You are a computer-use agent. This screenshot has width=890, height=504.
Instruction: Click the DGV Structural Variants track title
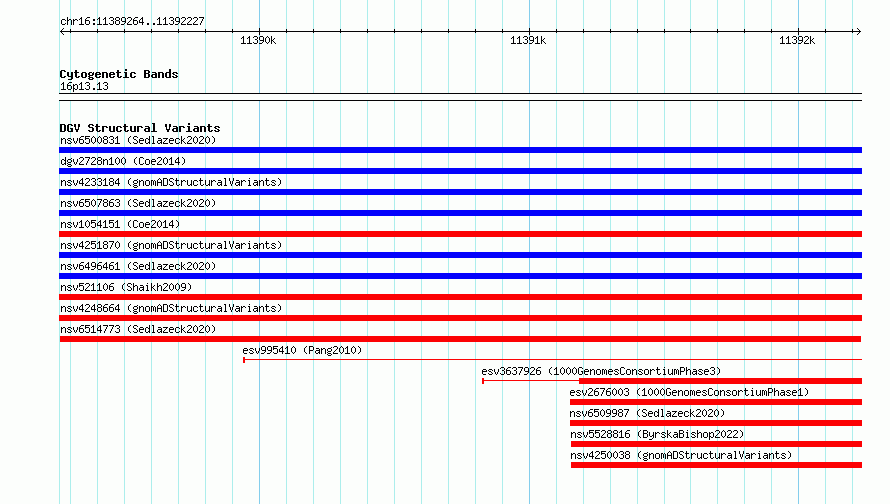coord(140,128)
